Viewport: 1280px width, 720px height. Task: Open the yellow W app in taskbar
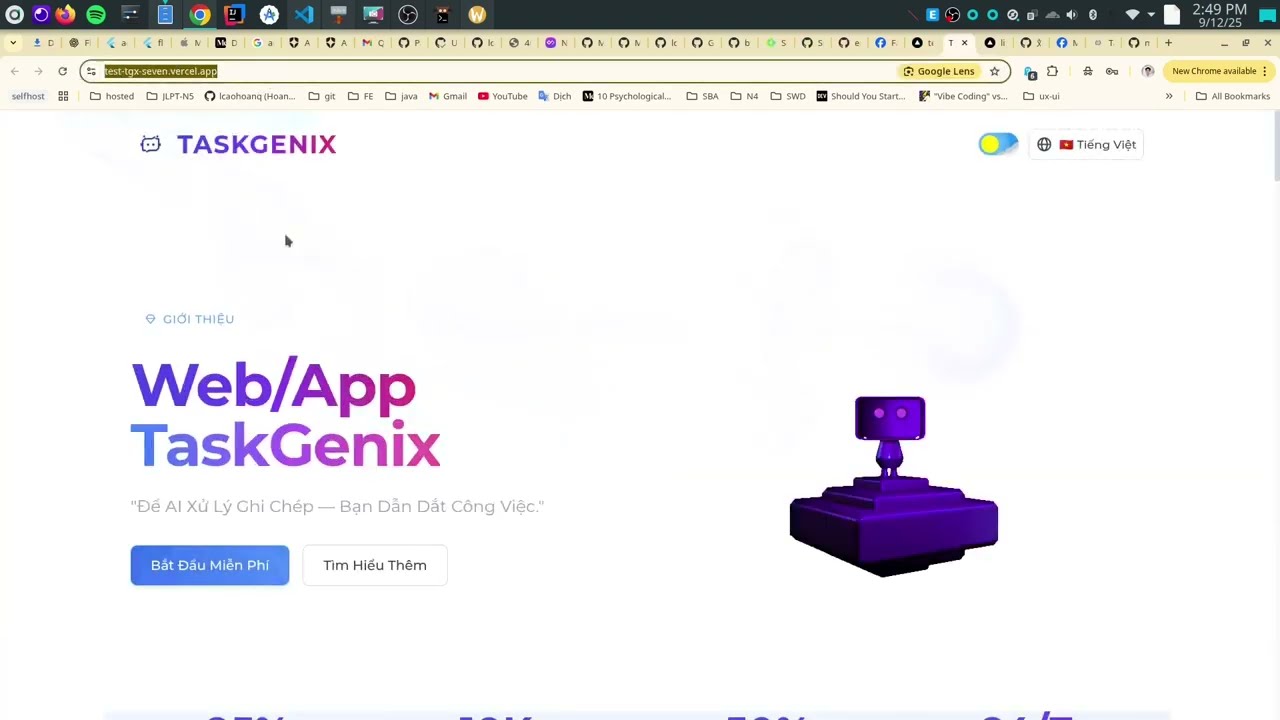click(477, 15)
